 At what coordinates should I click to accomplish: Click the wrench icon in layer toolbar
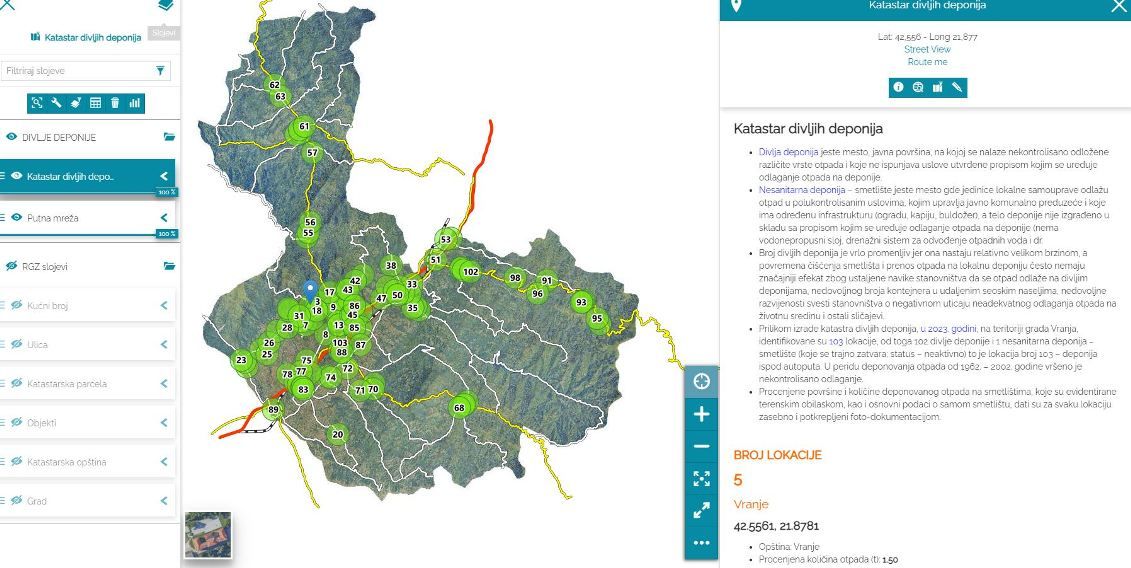click(x=57, y=102)
